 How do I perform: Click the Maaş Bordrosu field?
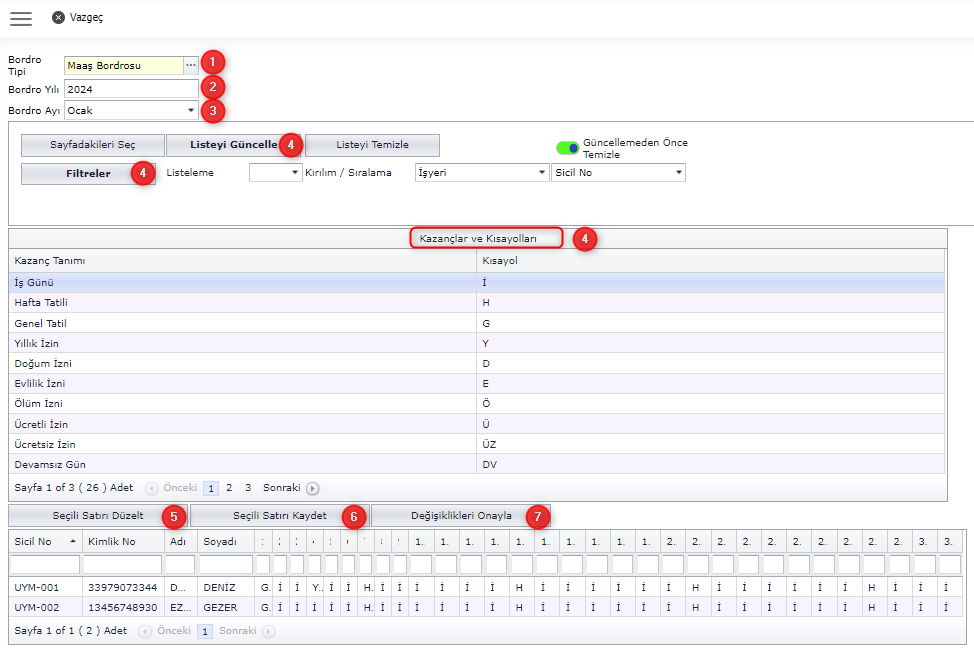(124, 65)
